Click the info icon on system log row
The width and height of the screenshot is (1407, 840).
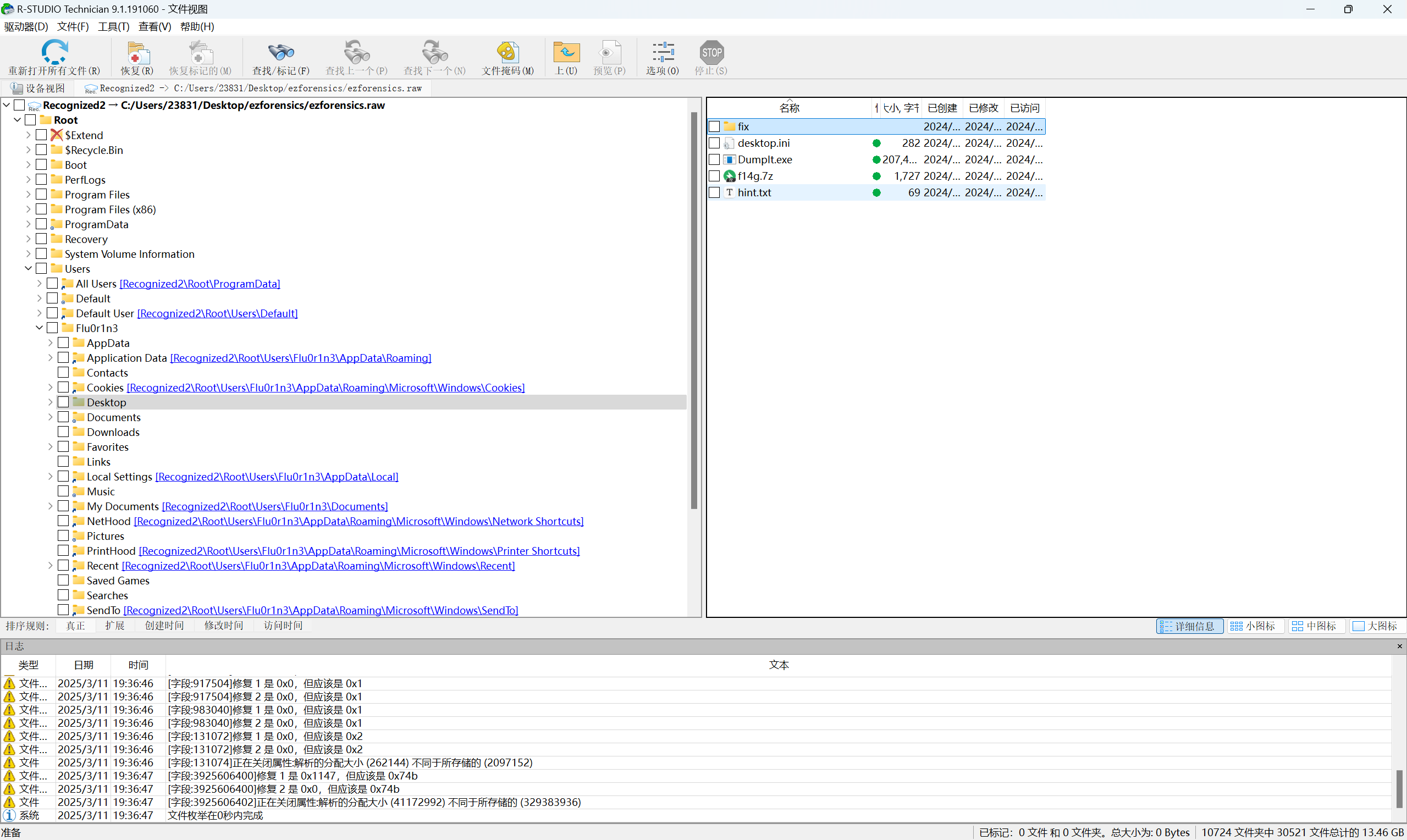[9, 815]
